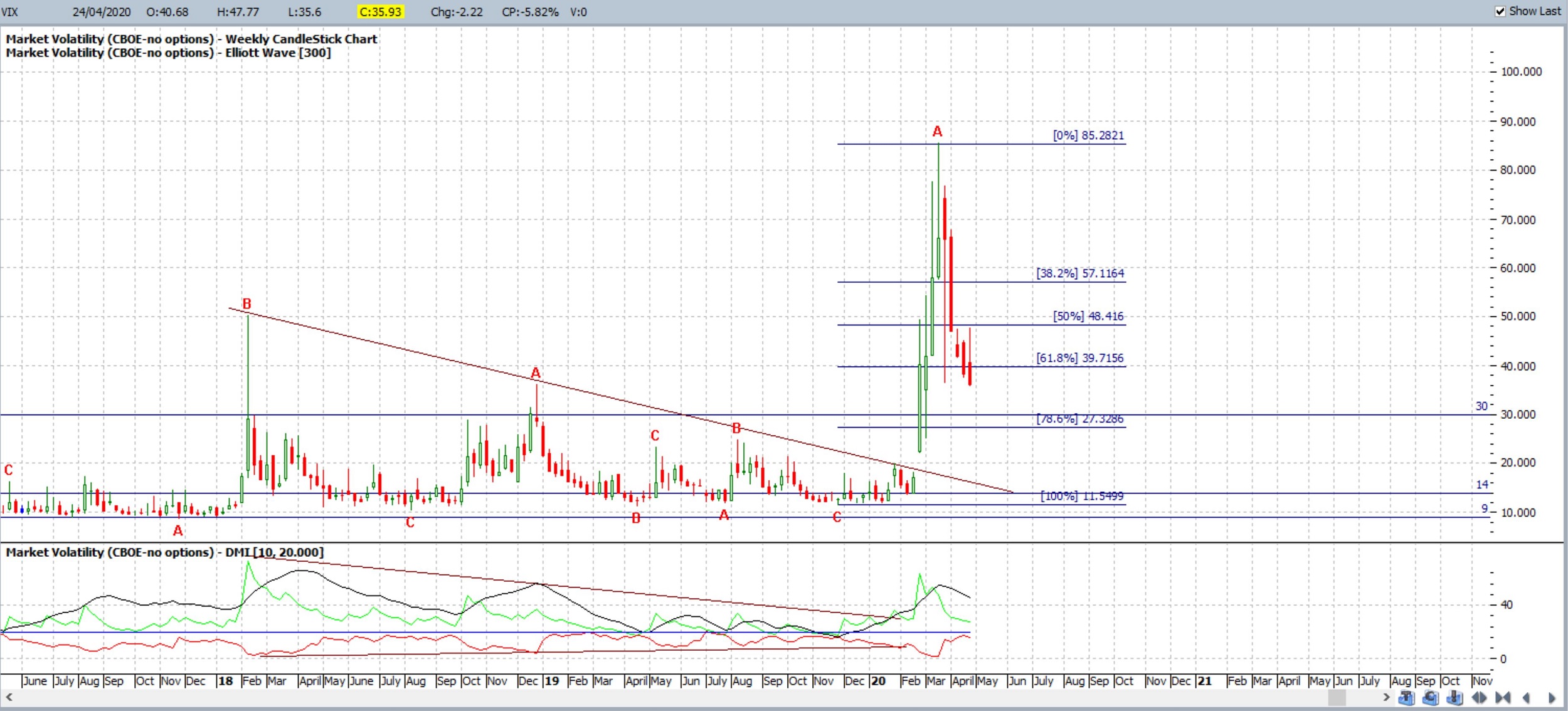Select the highlighted close price C:35.93

[x=381, y=12]
